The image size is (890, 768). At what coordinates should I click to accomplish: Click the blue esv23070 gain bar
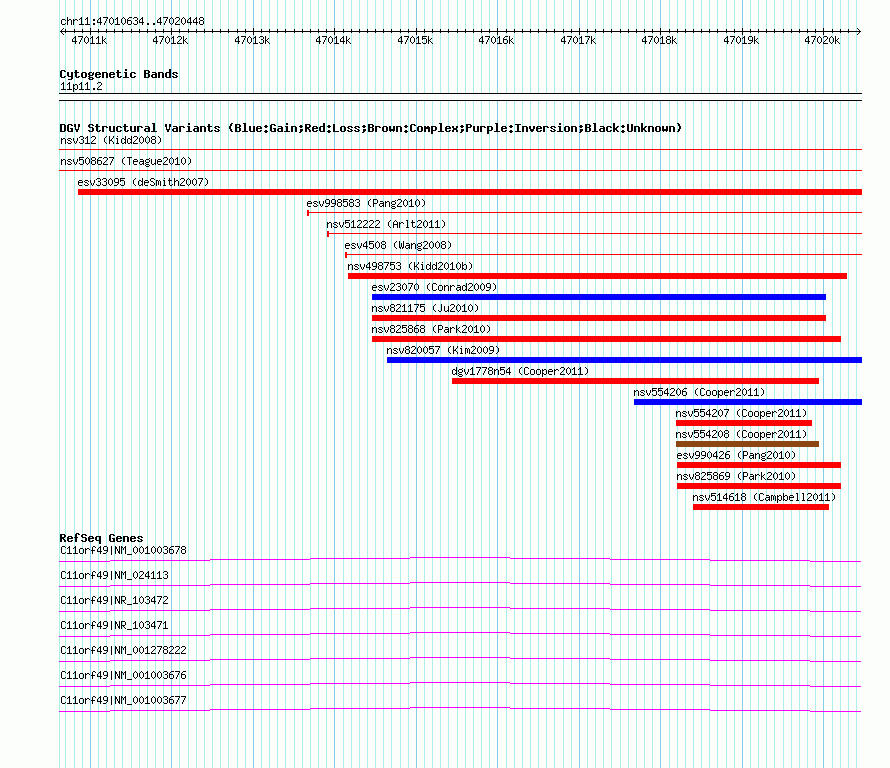[x=599, y=297]
